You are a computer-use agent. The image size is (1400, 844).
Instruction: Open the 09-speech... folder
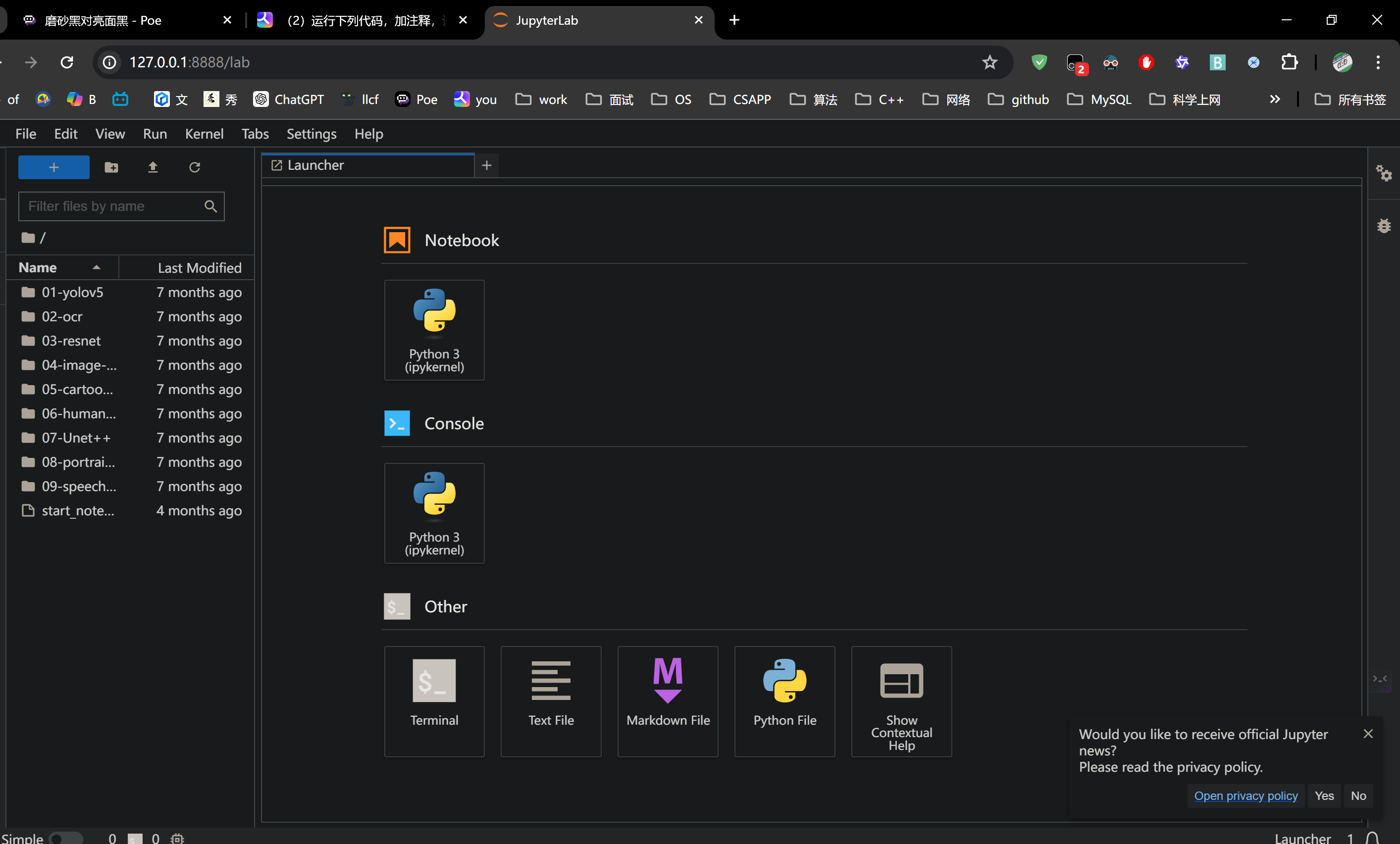point(130,486)
